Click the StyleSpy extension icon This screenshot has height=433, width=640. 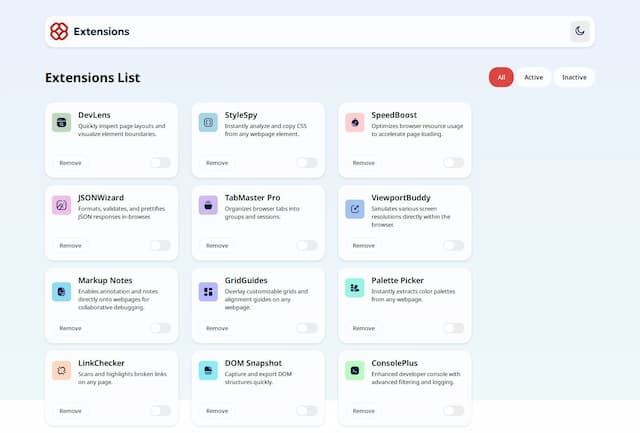coord(208,123)
